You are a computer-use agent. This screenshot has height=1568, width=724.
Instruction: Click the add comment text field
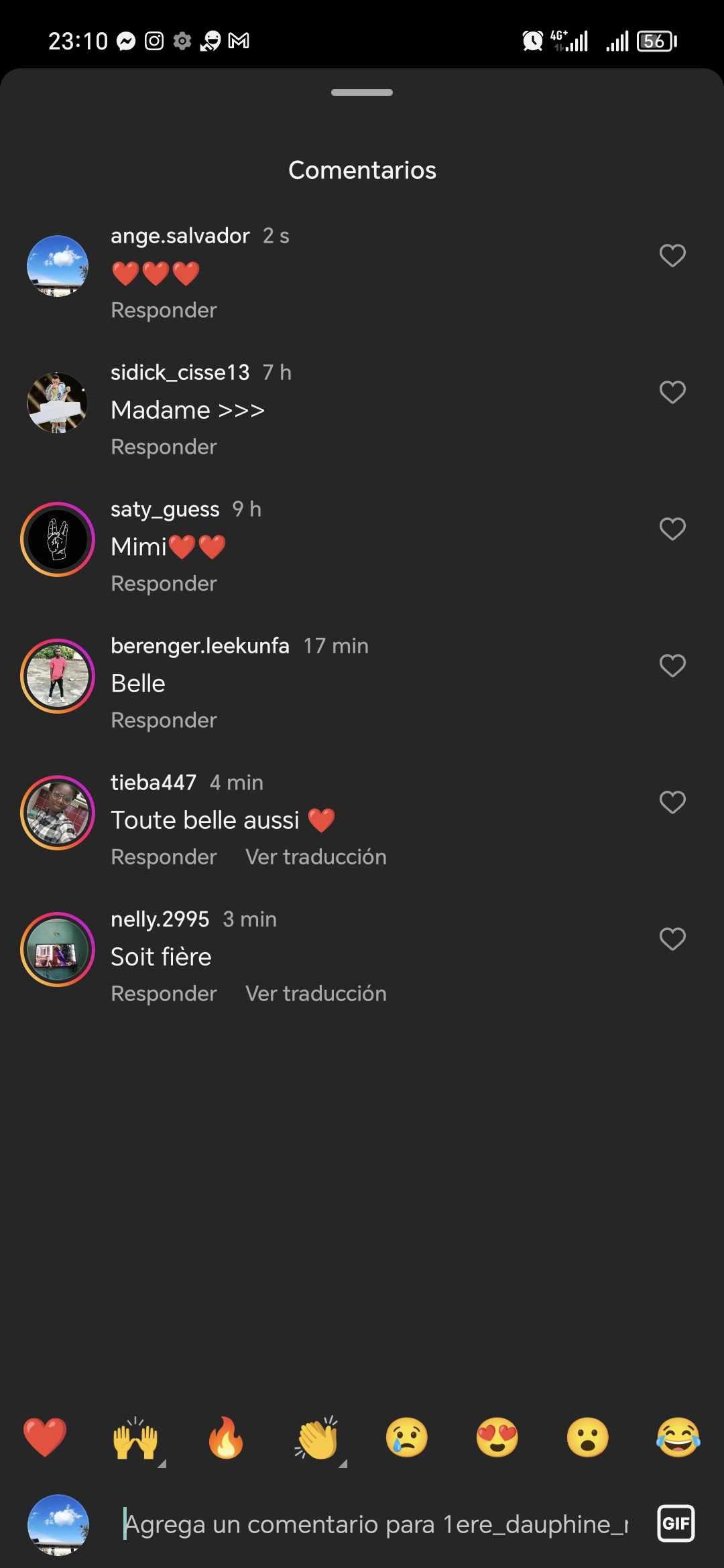click(x=375, y=1524)
